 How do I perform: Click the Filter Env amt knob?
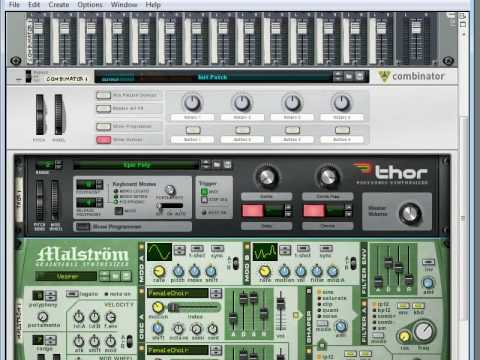[x=428, y=283]
